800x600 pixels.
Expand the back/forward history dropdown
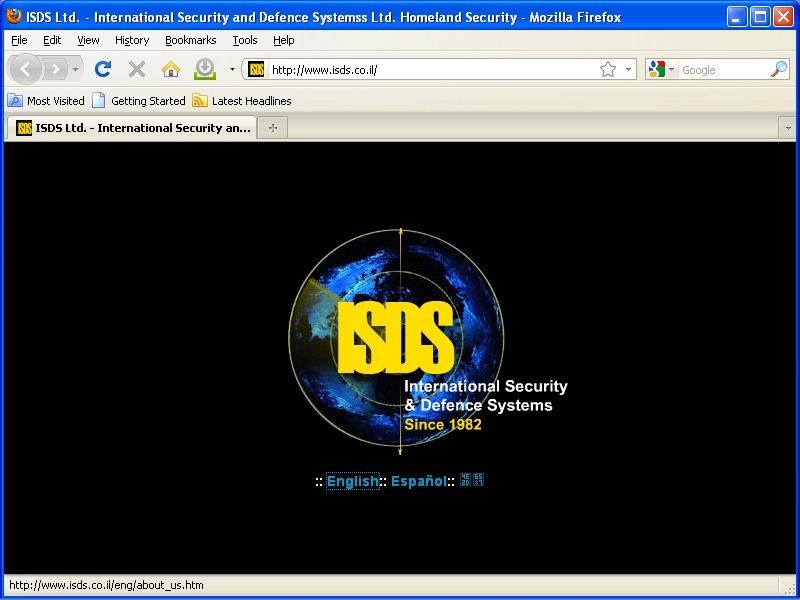point(76,69)
